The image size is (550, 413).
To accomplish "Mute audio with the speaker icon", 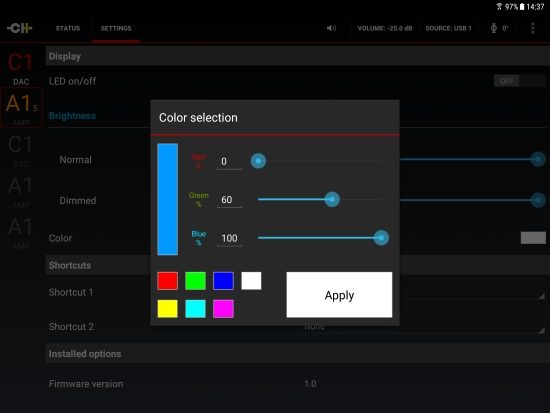I will tap(331, 28).
